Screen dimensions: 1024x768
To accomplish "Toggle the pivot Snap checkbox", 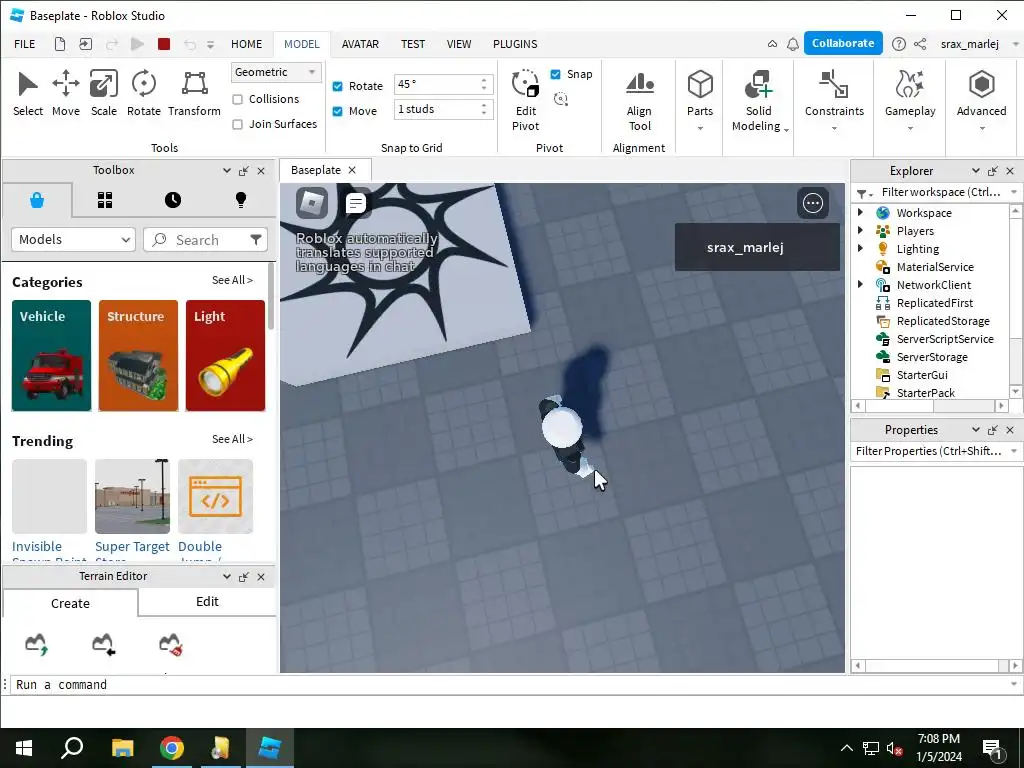I will click(x=555, y=74).
